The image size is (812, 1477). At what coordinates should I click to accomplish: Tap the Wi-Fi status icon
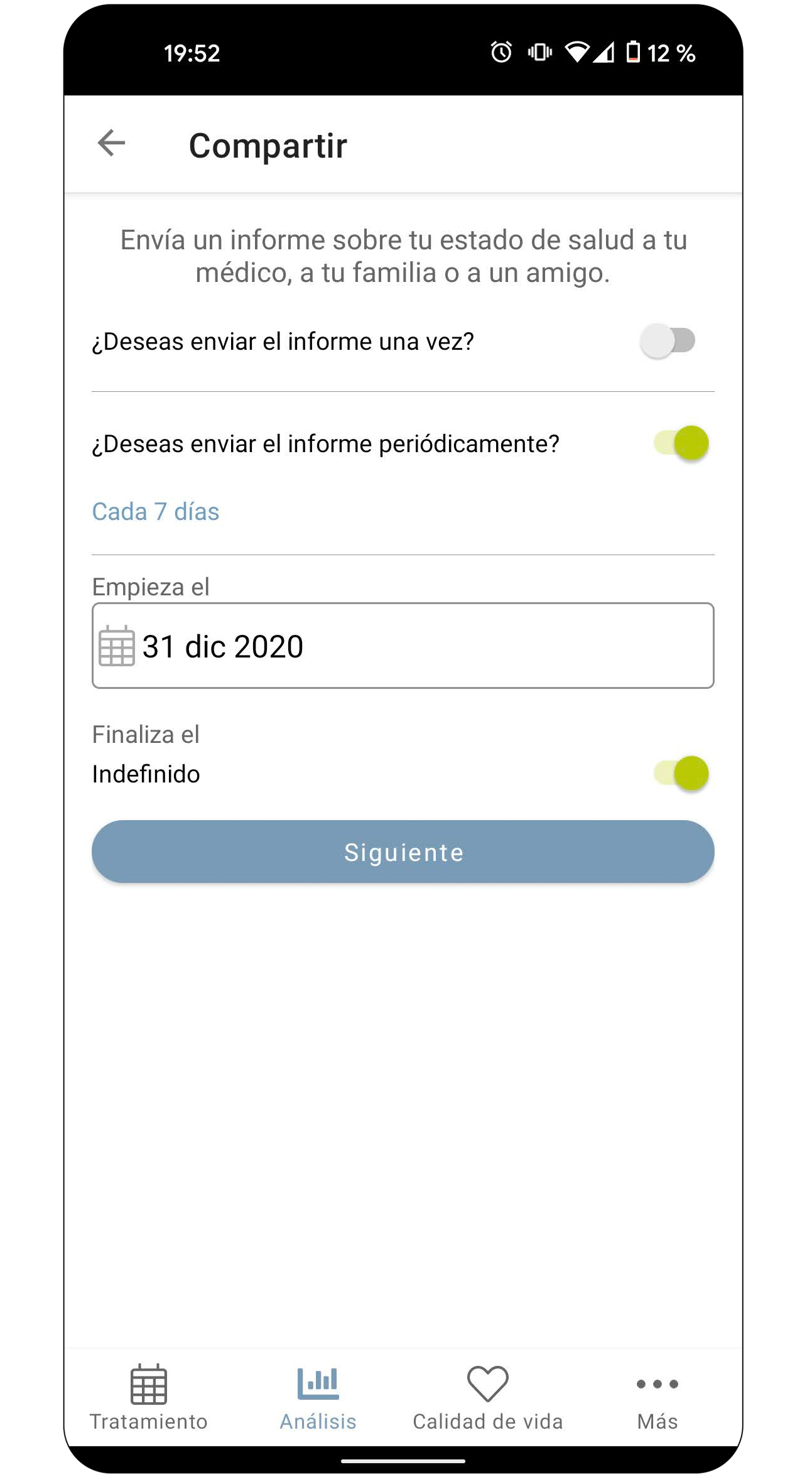point(577,52)
